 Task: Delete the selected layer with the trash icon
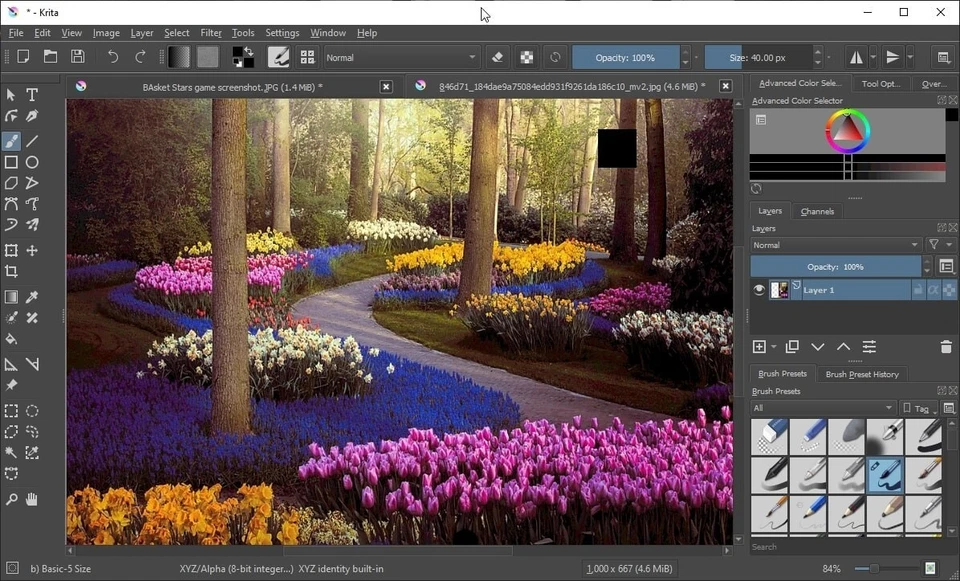pos(945,347)
